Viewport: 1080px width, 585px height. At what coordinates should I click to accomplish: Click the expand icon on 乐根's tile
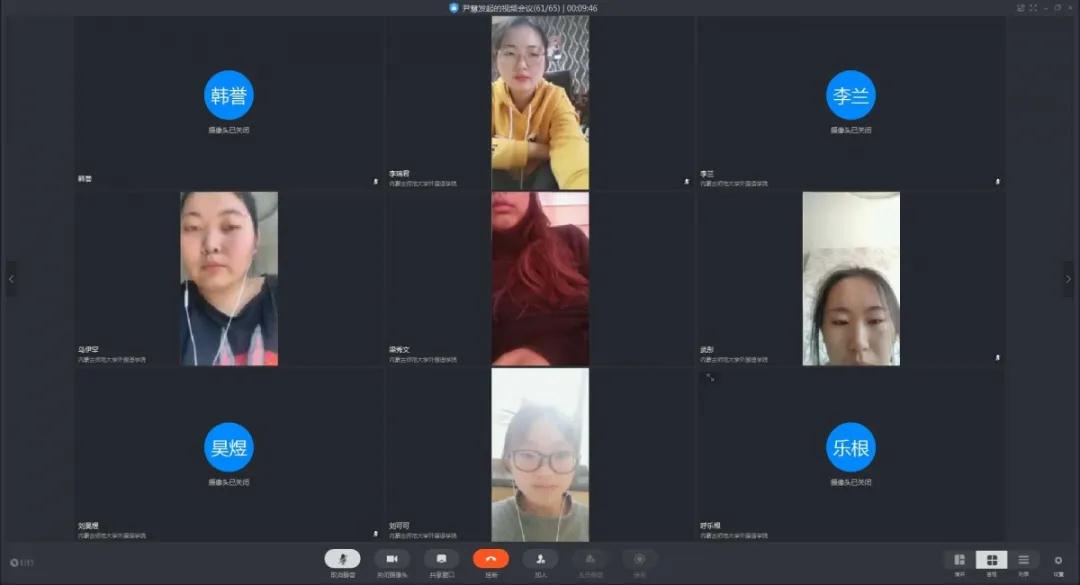(710, 377)
